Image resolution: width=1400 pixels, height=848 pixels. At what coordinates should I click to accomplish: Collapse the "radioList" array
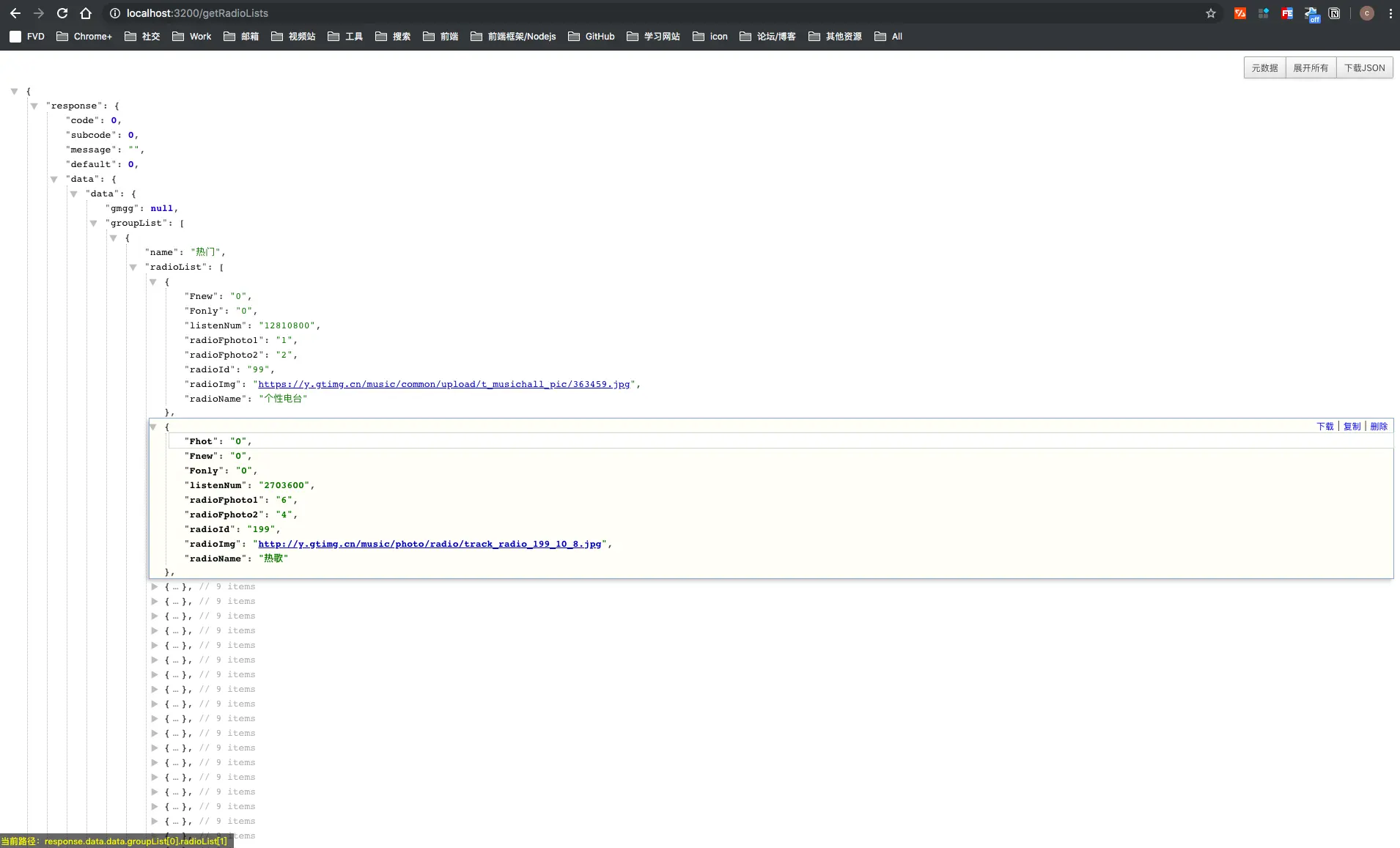tap(133, 268)
